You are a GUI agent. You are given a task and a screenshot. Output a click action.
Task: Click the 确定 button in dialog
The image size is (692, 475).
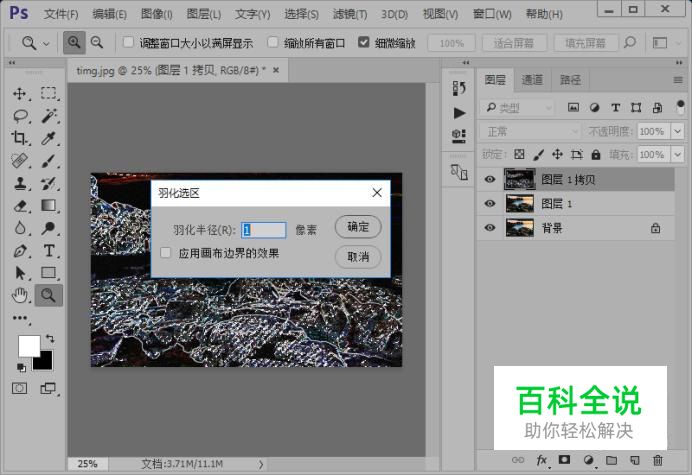358,227
